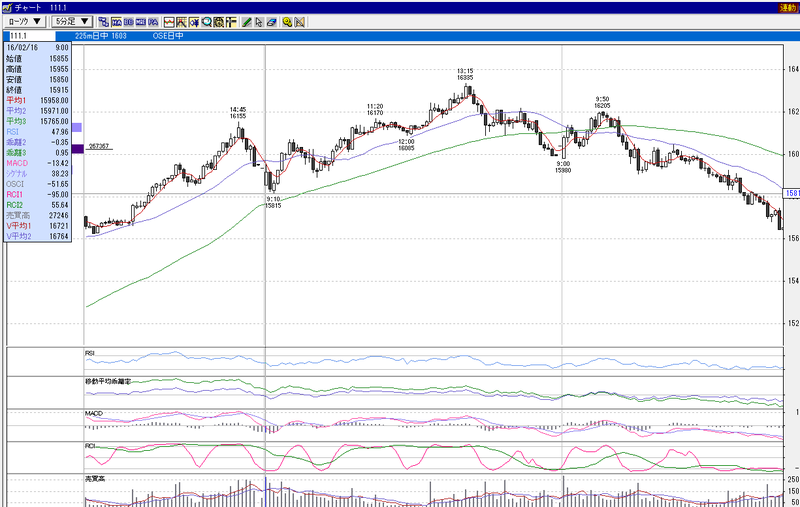Click the red line chart icon
800x507 pixels.
tap(169, 22)
